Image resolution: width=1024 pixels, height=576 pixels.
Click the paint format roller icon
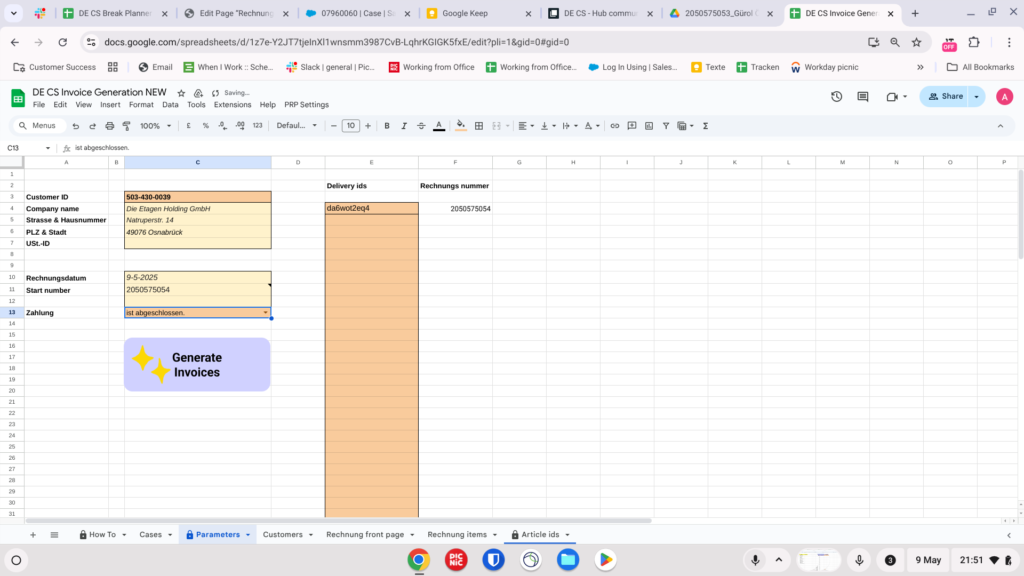(126, 126)
